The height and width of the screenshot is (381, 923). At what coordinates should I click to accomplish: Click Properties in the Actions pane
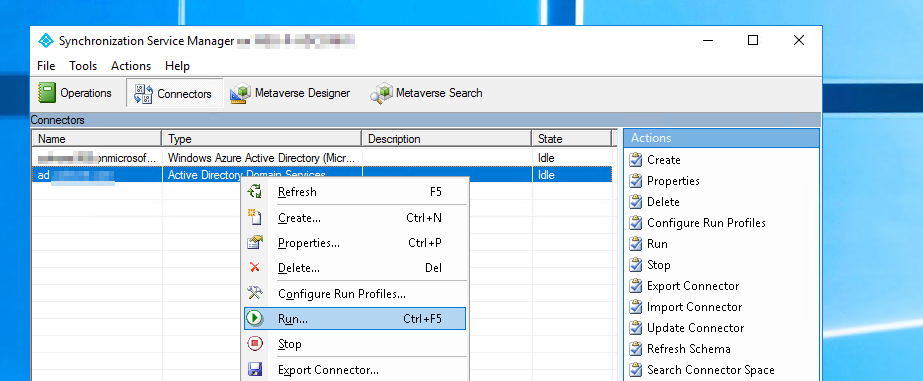(x=673, y=181)
